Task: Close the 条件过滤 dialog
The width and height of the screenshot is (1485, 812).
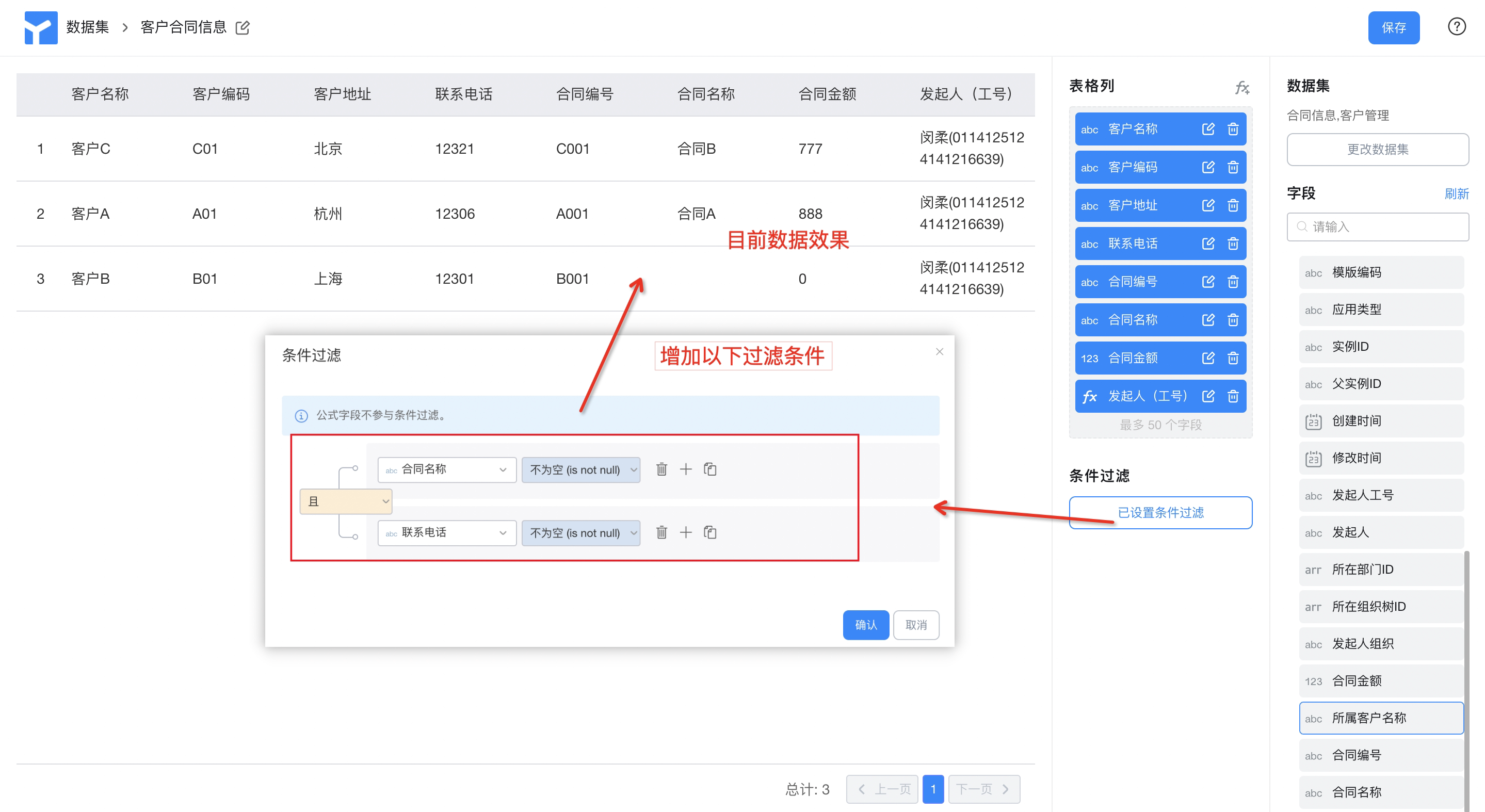Action: [x=939, y=351]
